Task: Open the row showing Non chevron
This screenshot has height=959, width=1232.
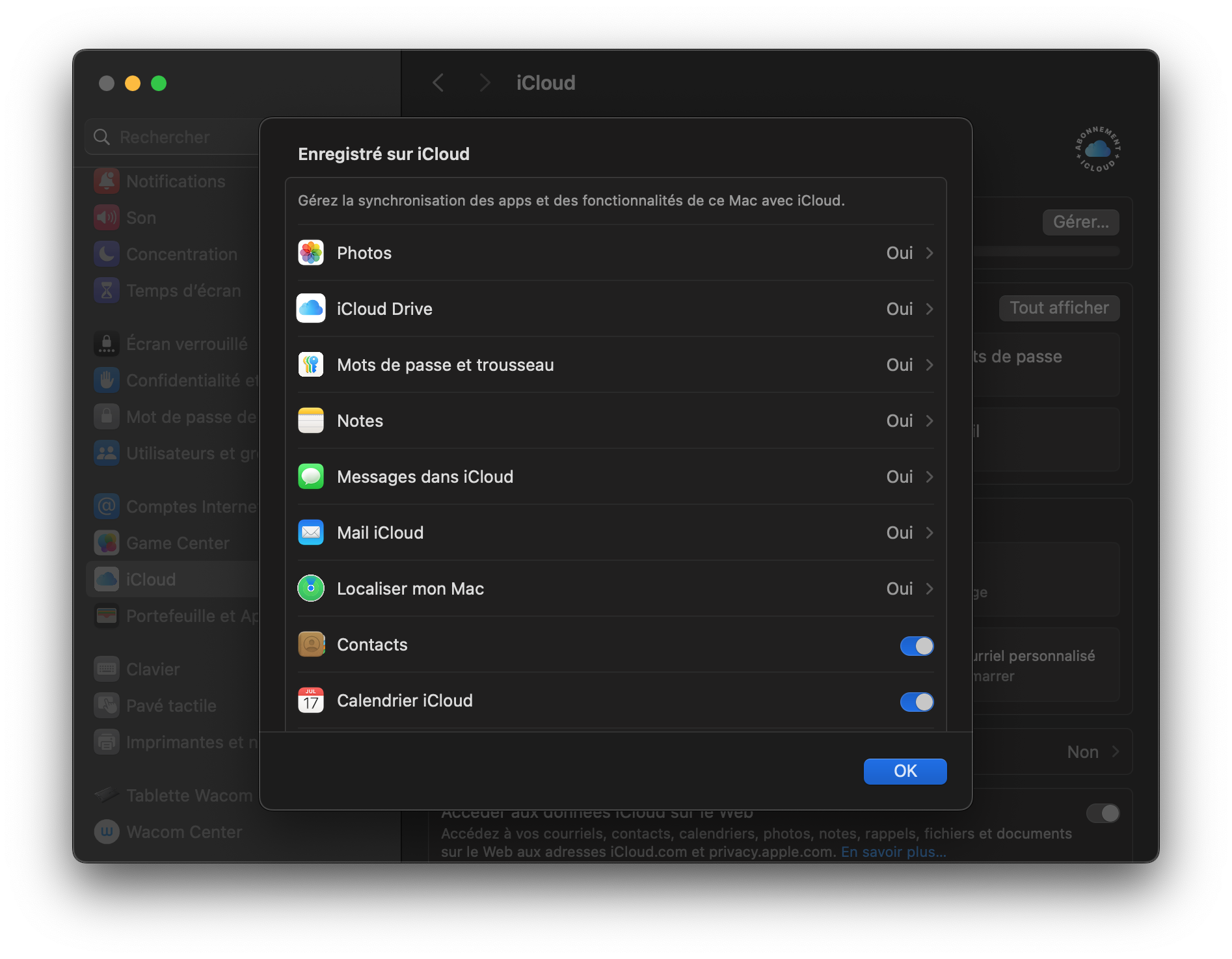Action: click(x=1116, y=752)
